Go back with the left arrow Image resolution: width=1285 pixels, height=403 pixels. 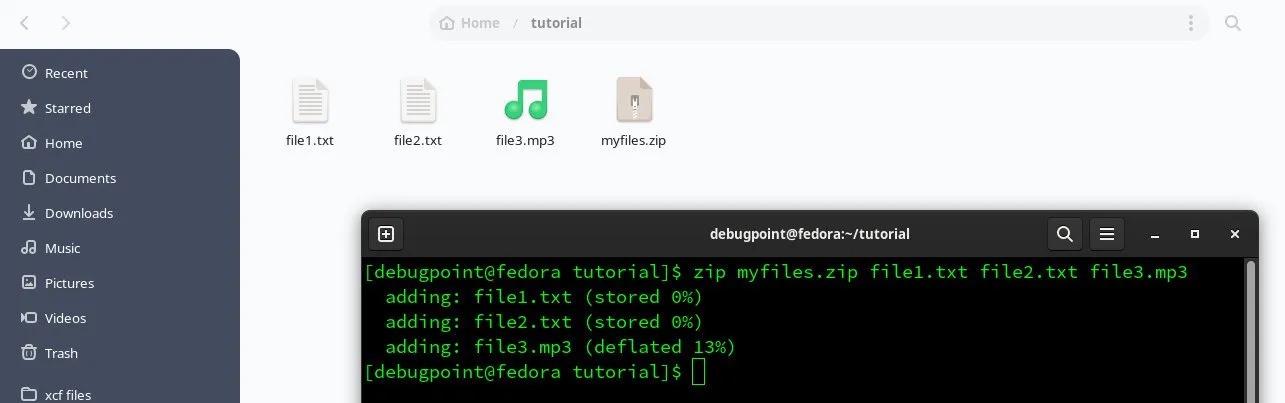pos(25,23)
